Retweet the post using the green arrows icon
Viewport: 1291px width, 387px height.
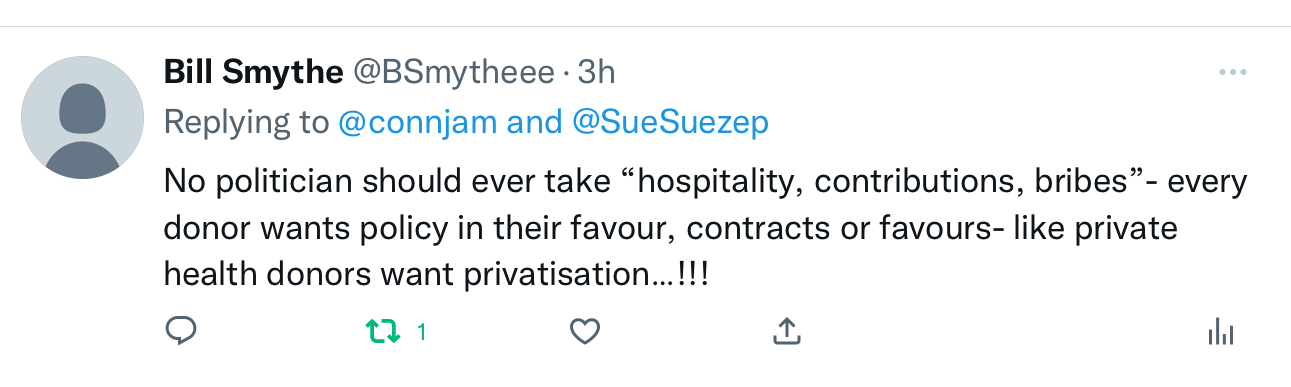click(x=380, y=331)
